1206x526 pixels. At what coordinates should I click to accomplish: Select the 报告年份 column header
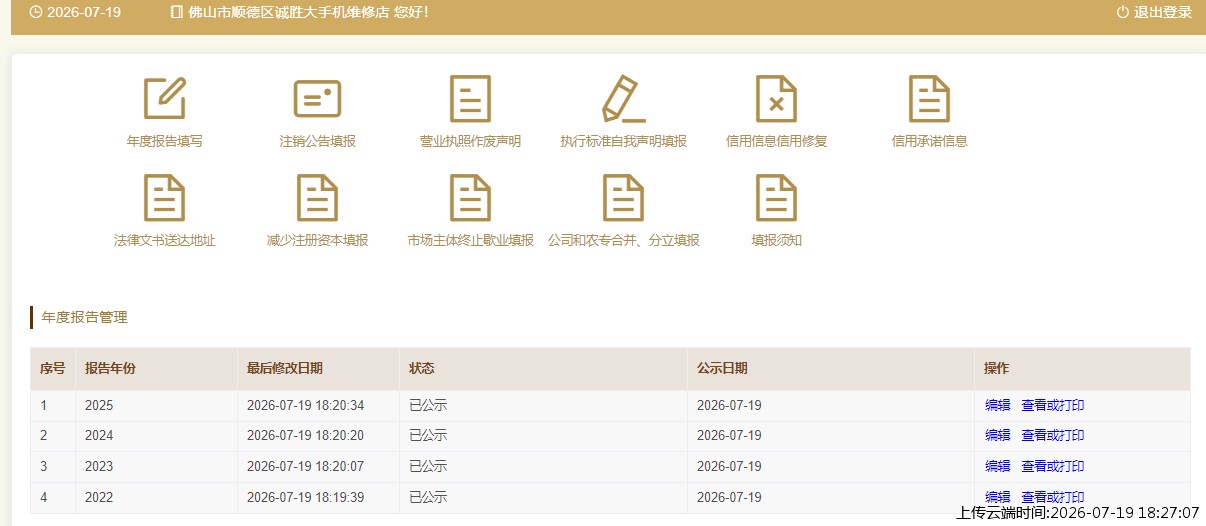click(110, 368)
